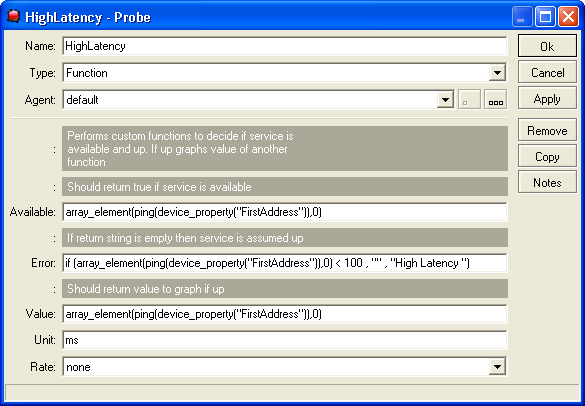
Task: Apply the probe settings
Action: [x=547, y=99]
